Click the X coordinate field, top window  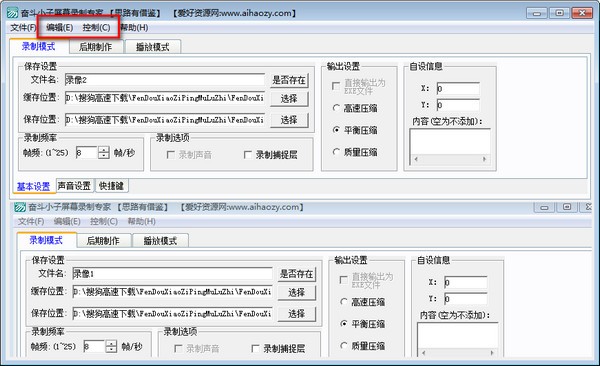coord(458,88)
